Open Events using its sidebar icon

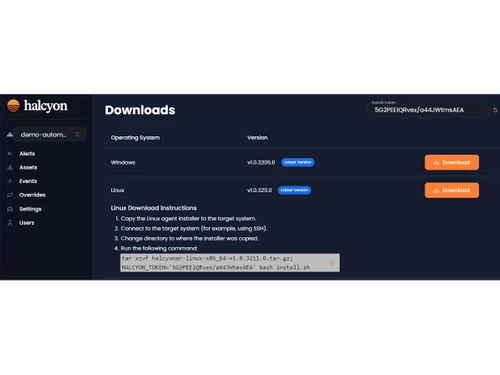point(10,181)
